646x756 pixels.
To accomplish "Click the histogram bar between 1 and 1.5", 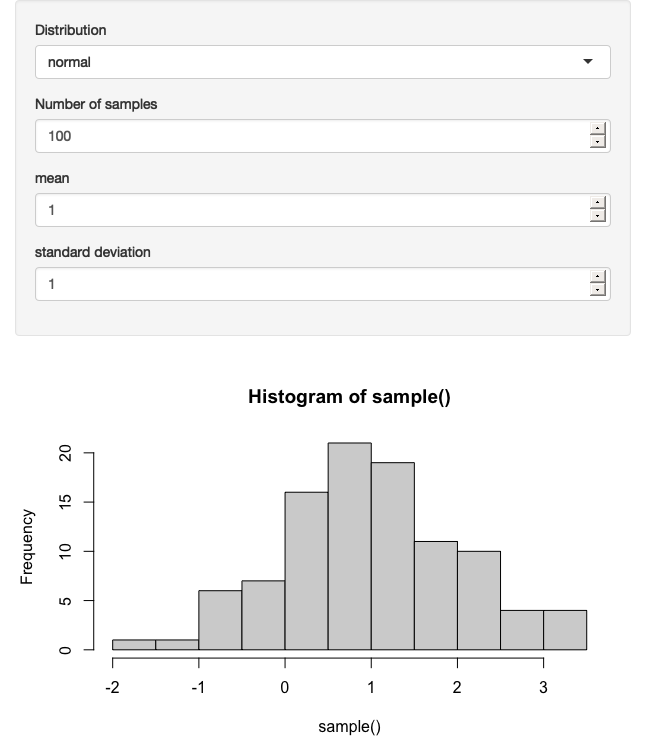I will (x=393, y=556).
